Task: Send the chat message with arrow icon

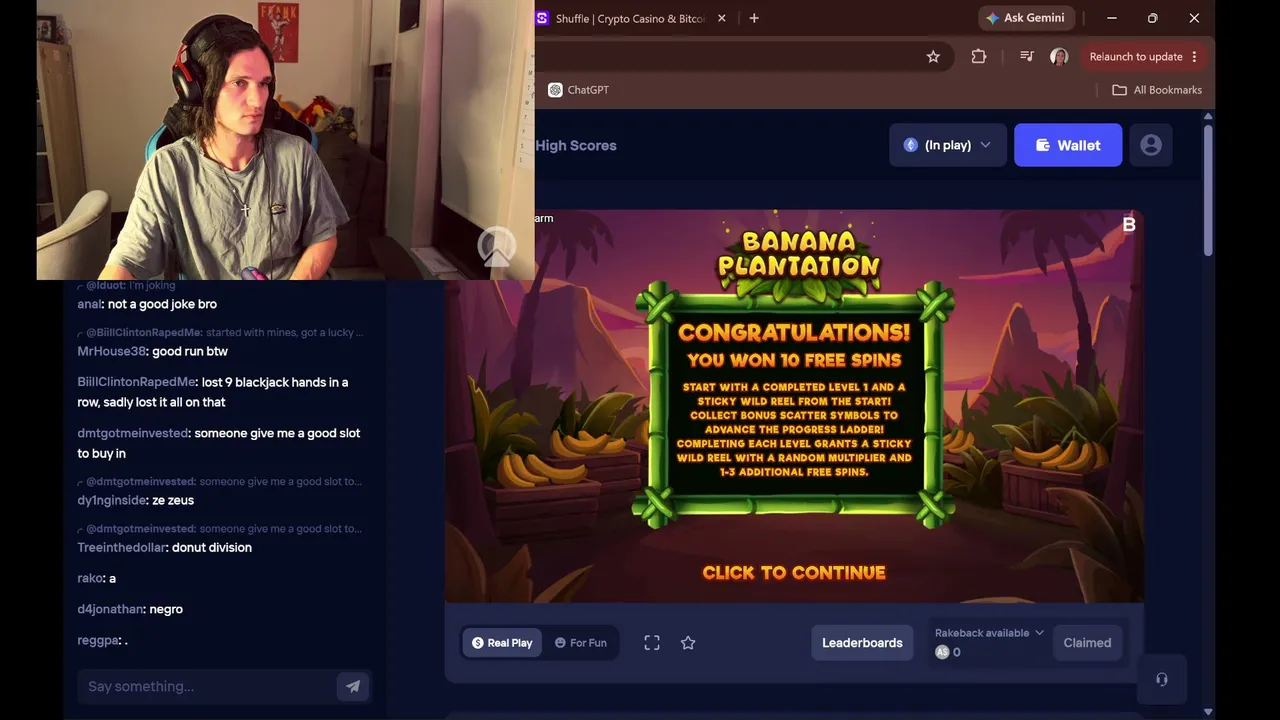Action: (353, 686)
